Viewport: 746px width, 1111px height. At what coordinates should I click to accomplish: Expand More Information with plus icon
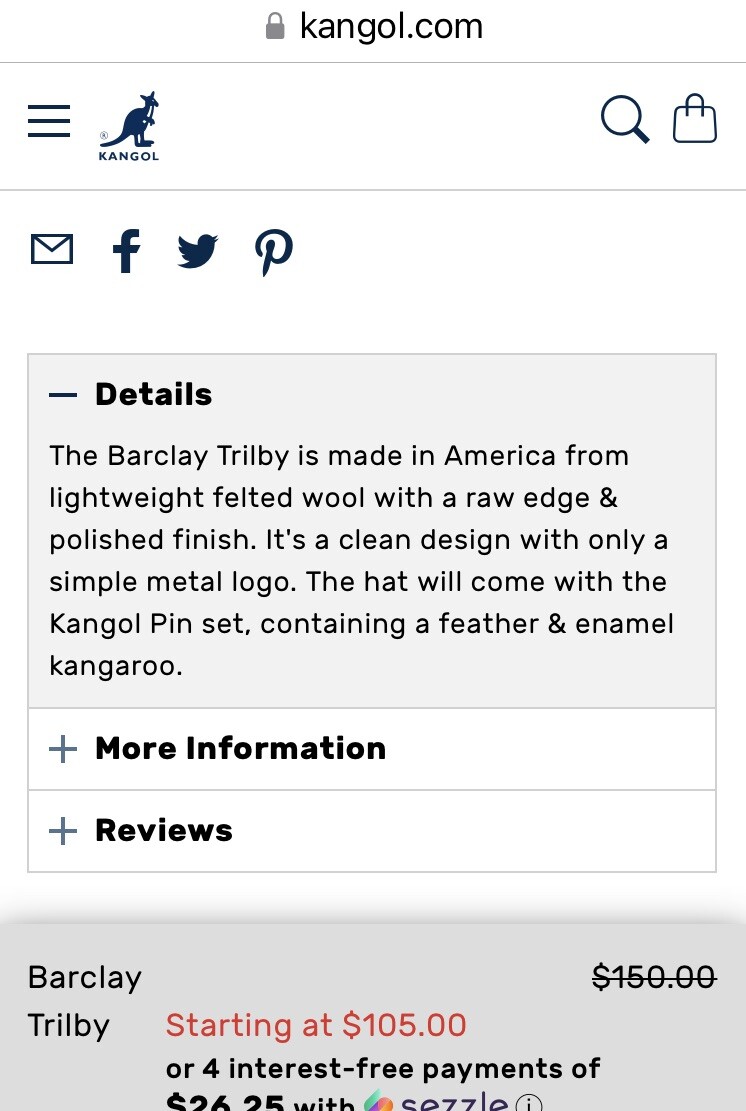63,749
